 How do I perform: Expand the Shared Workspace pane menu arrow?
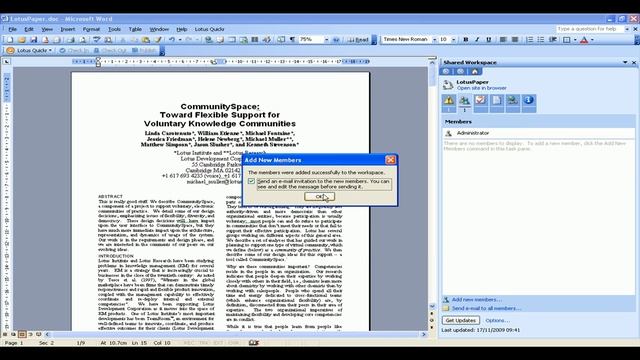click(x=625, y=62)
